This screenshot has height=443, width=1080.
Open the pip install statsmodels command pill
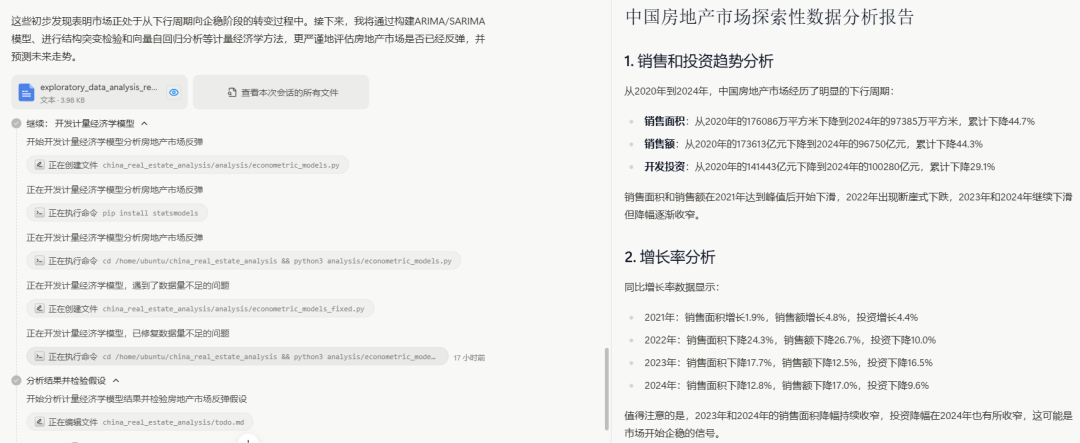pyautogui.click(x=117, y=213)
